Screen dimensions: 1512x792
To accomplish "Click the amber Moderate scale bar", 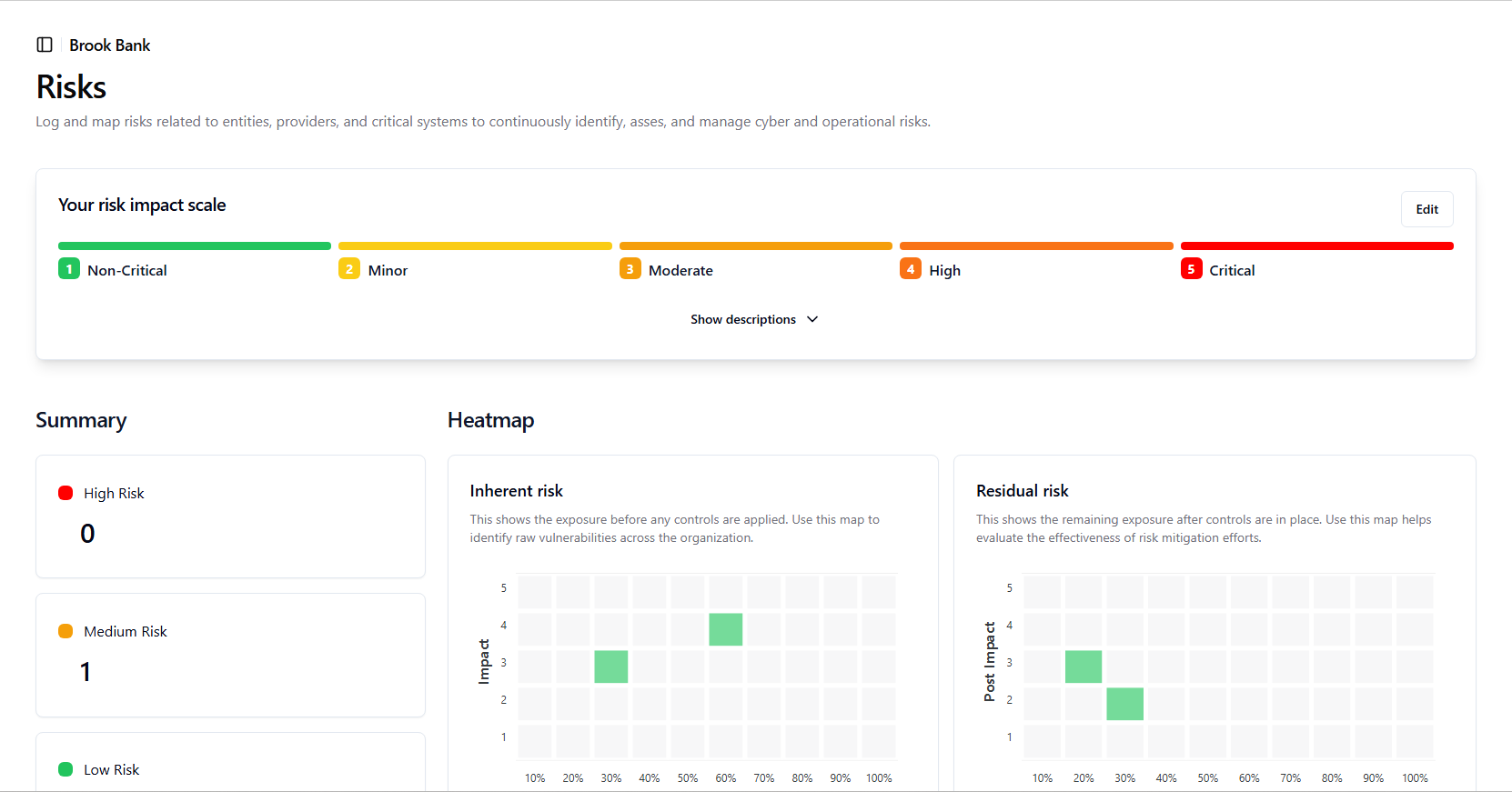I will click(756, 246).
